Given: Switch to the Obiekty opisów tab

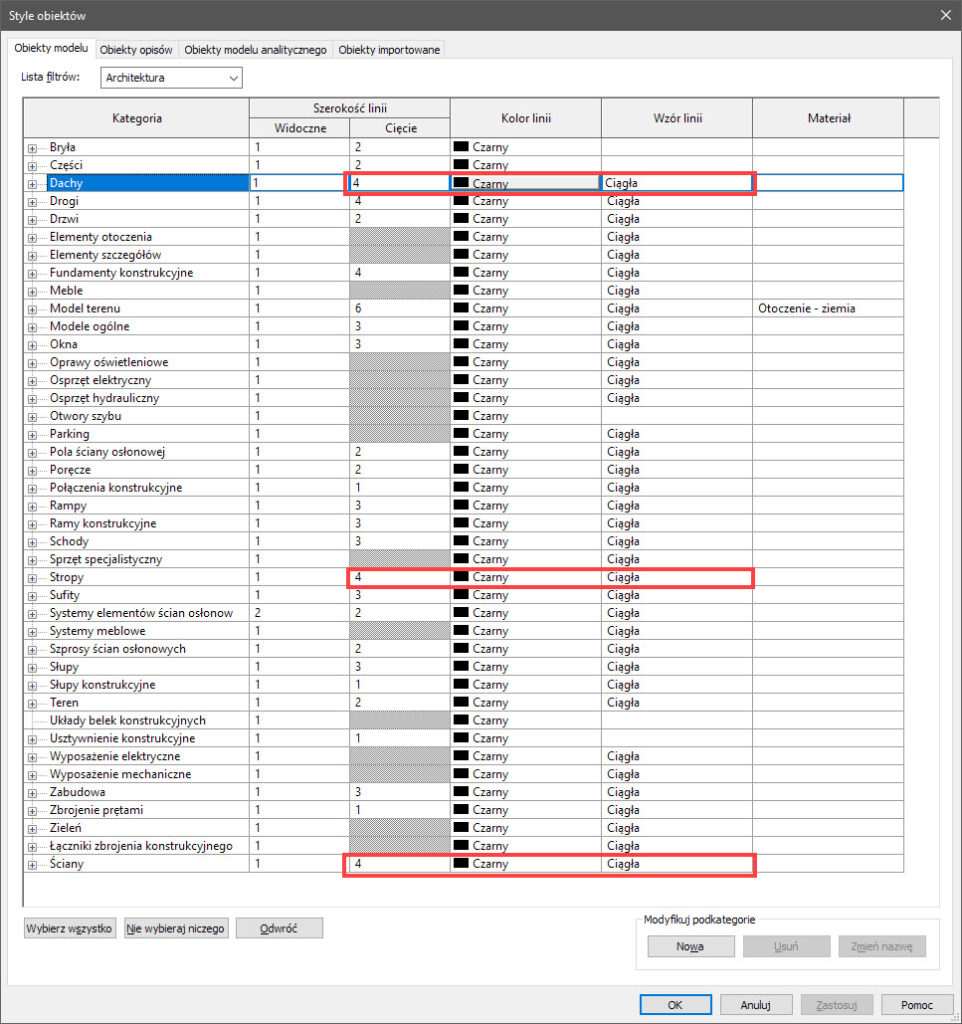Looking at the screenshot, I should (137, 50).
